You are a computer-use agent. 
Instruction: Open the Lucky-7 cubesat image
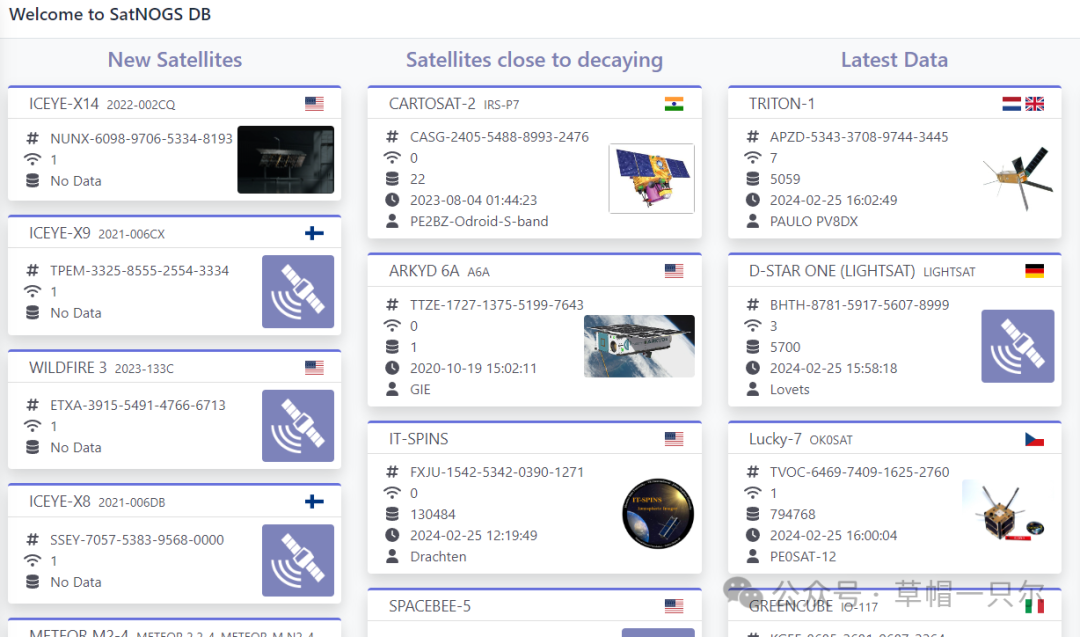(x=1004, y=511)
